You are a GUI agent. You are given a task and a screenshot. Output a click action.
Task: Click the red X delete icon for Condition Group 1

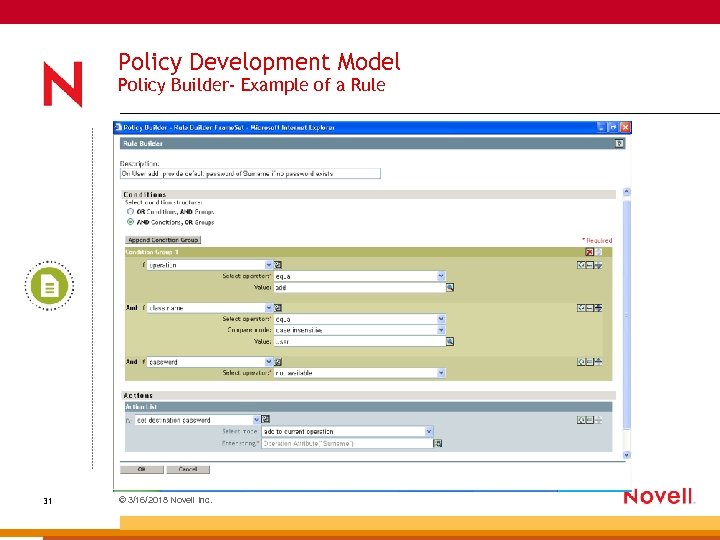coord(590,252)
